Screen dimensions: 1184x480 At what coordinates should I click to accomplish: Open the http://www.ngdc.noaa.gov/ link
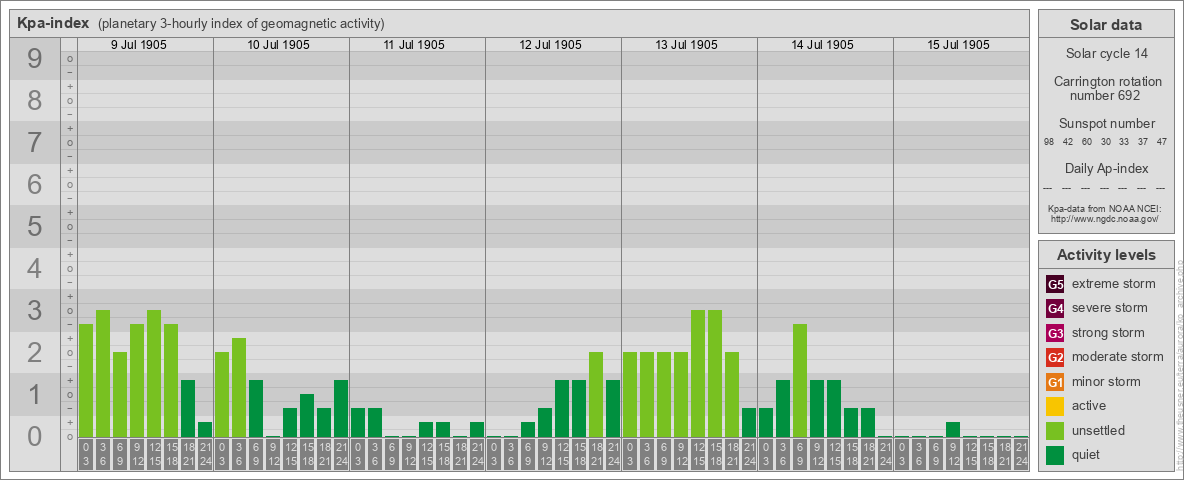click(1105, 218)
